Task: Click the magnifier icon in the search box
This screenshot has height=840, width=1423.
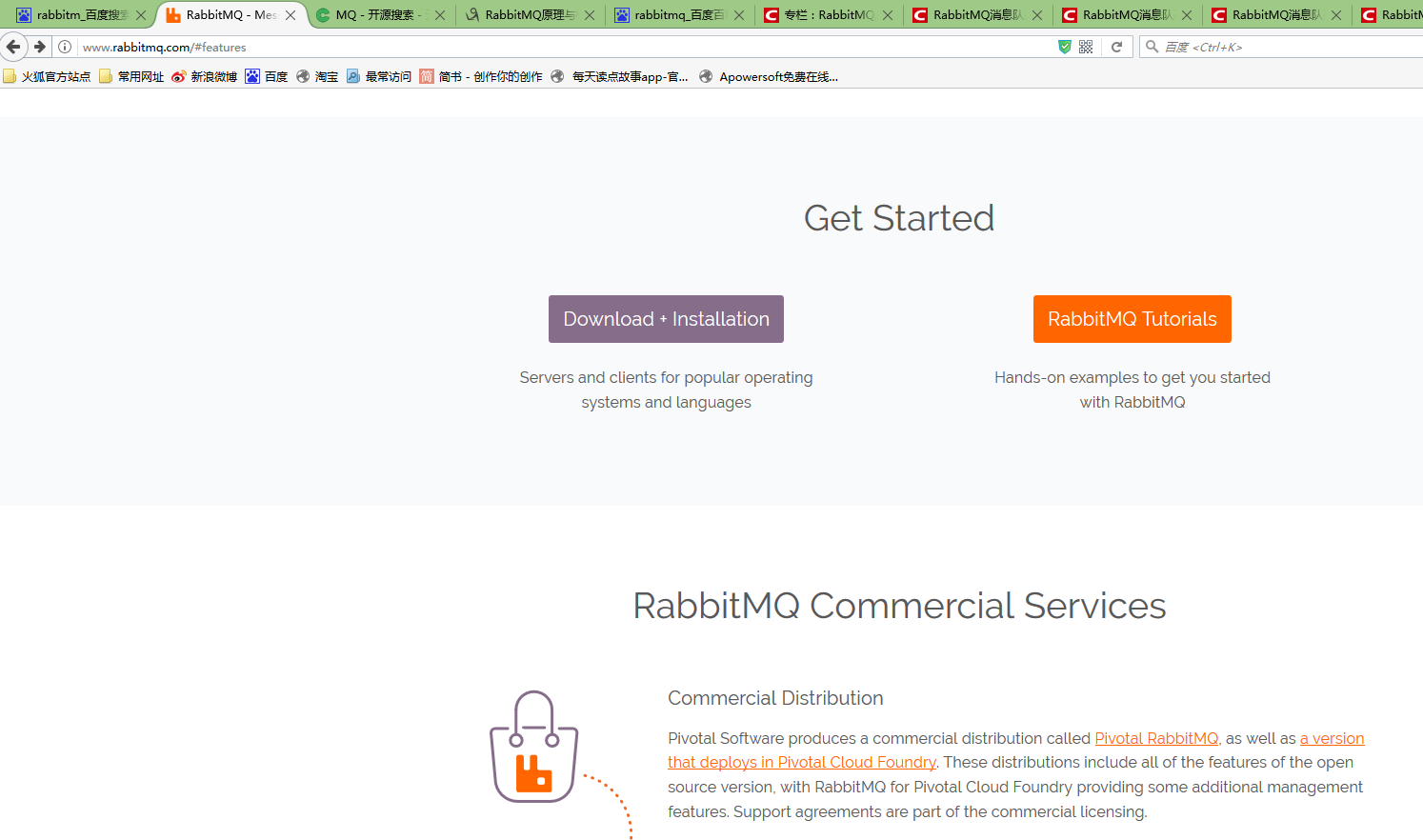Action: coord(1152,47)
